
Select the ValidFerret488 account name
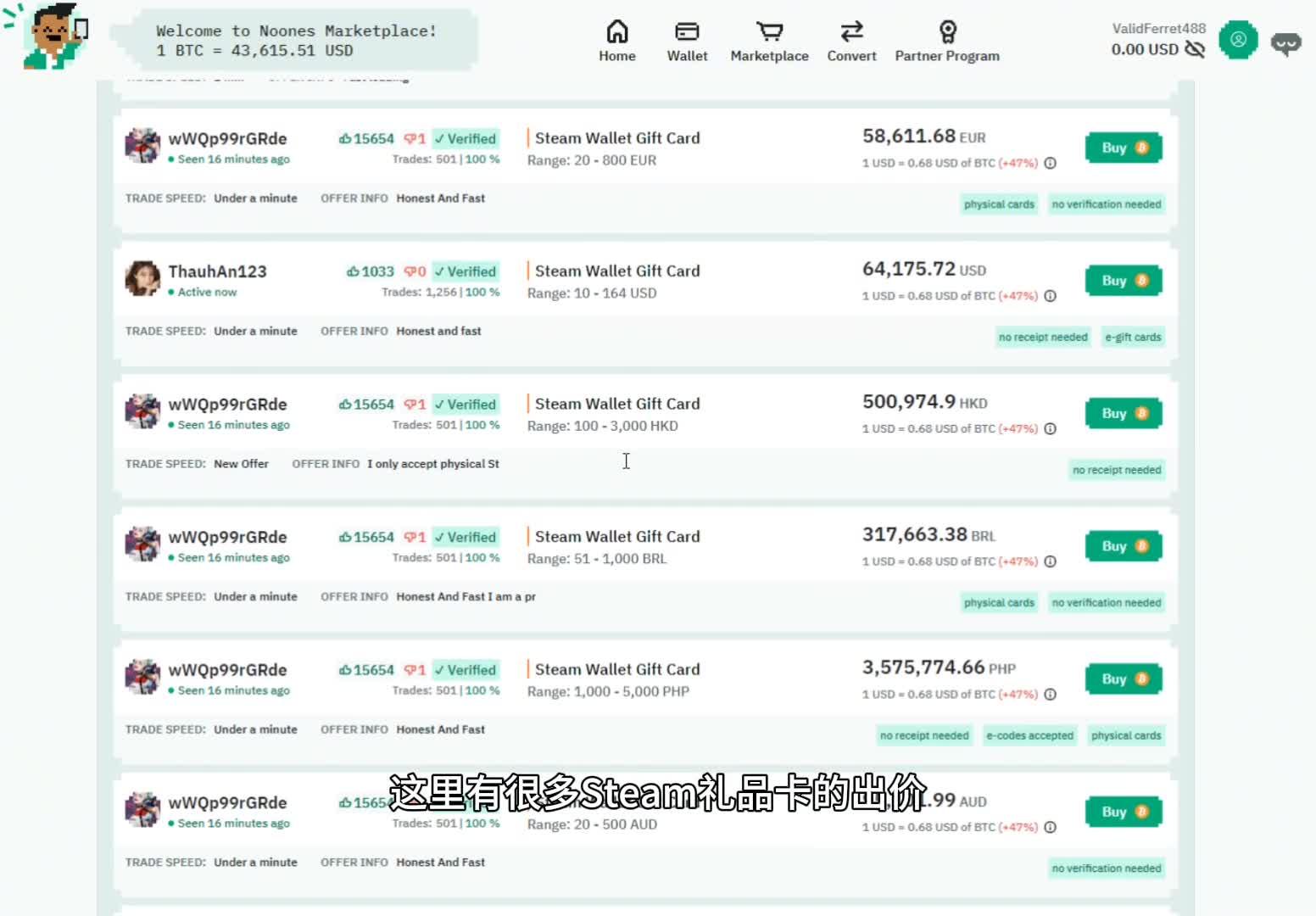(1158, 28)
